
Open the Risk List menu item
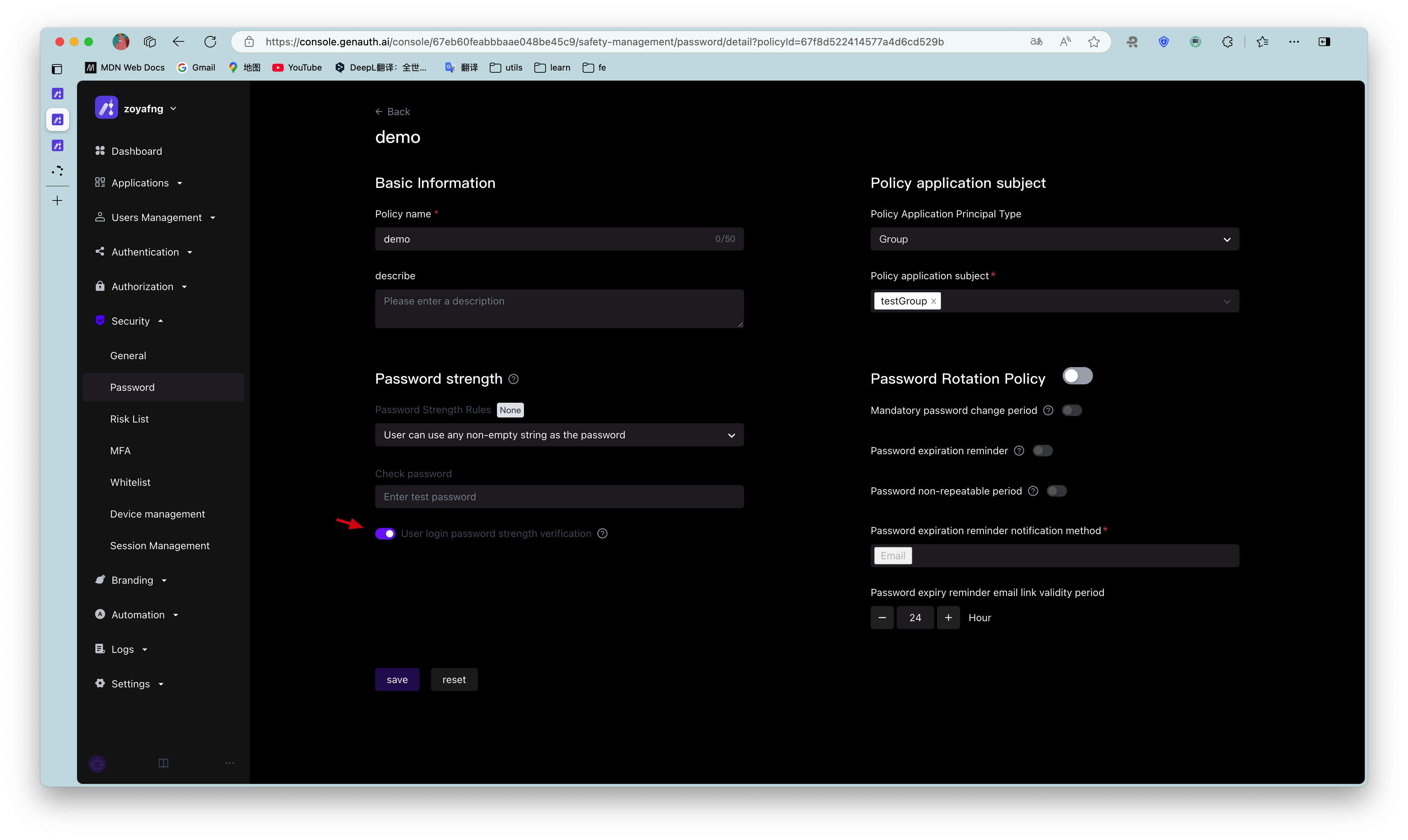click(129, 419)
